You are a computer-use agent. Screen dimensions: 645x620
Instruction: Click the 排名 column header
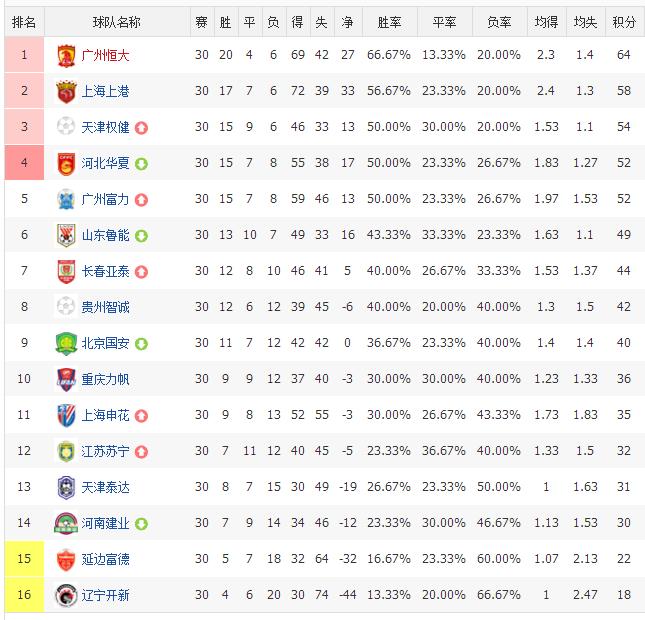click(25, 22)
